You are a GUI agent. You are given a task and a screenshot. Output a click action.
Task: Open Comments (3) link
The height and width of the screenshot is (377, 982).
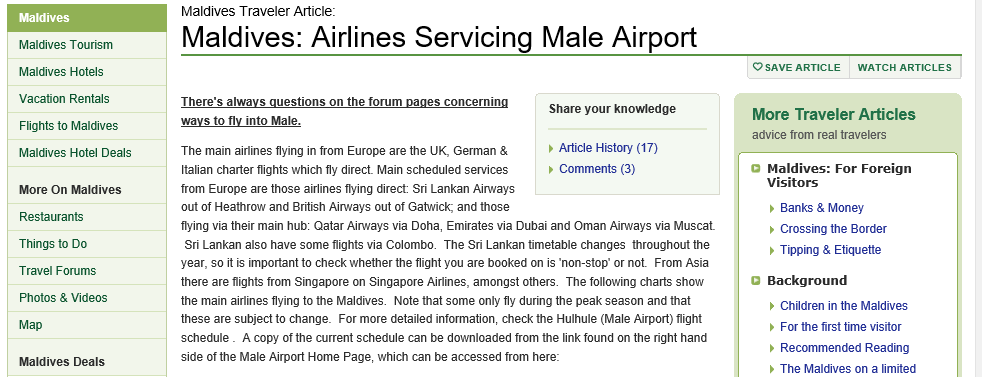(x=597, y=168)
